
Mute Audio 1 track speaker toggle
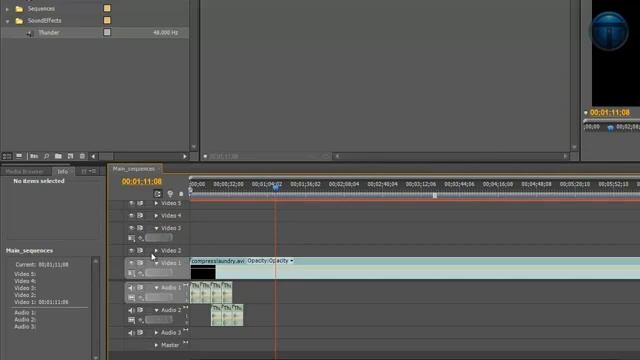[131, 288]
